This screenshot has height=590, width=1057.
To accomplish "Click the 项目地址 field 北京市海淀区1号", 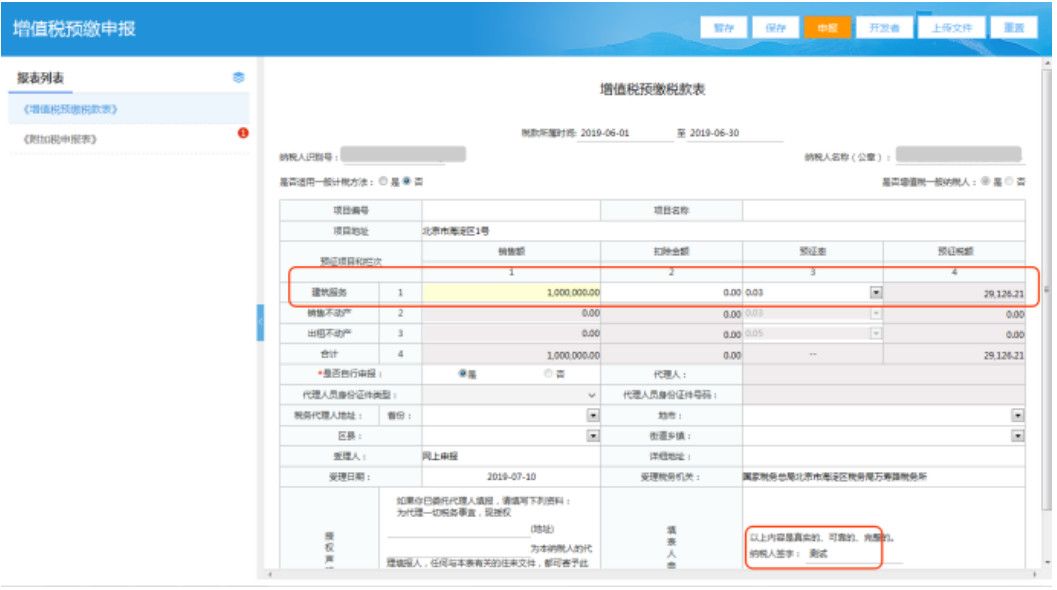I will (723, 231).
